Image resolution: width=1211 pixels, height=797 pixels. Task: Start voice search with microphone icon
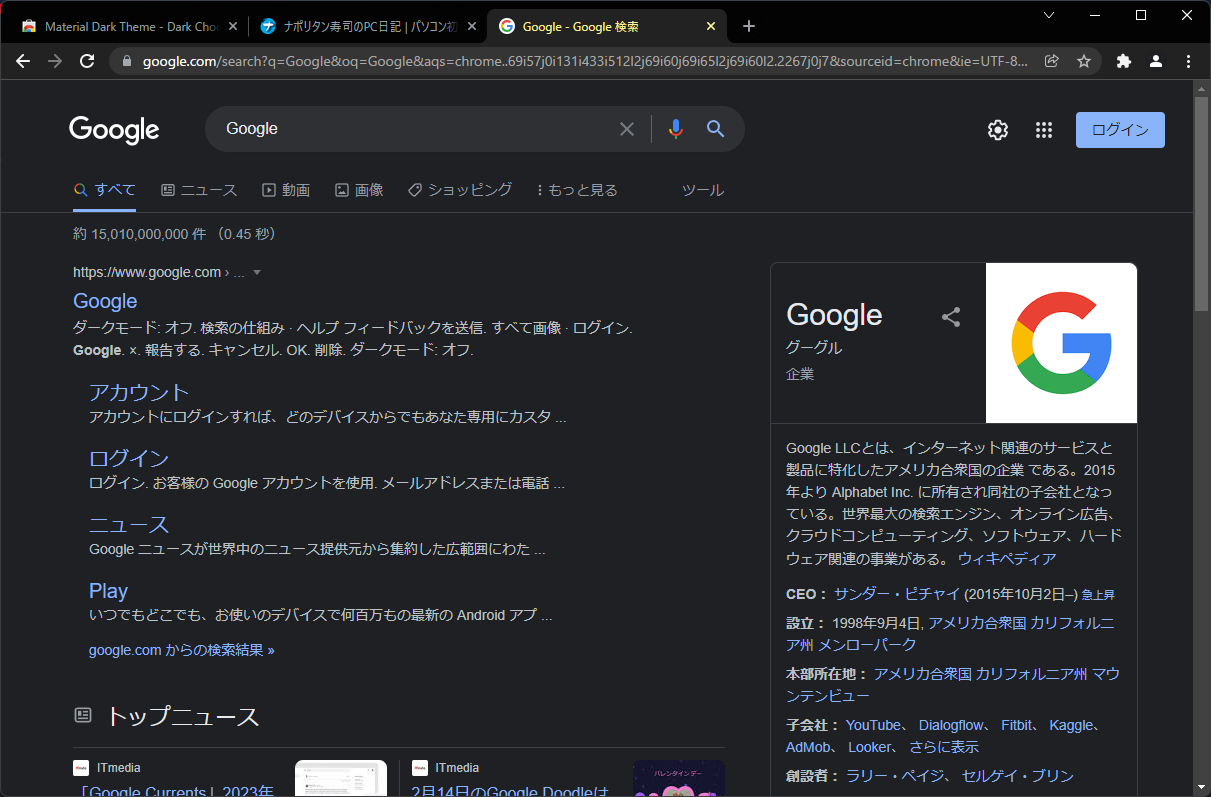tap(676, 129)
